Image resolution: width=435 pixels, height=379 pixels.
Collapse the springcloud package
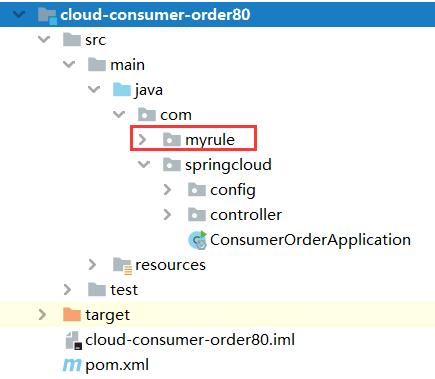[144, 164]
